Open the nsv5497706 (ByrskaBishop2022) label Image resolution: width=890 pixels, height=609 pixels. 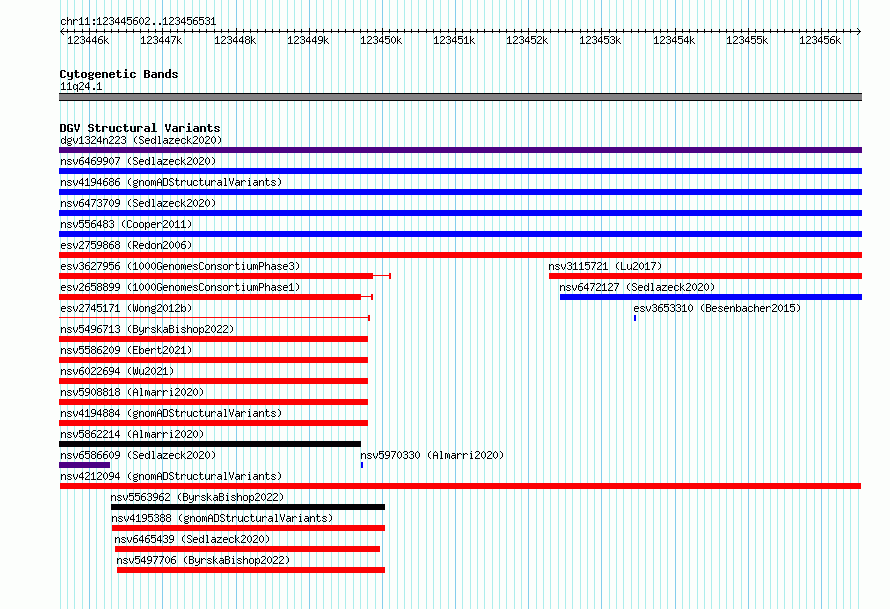203,560
